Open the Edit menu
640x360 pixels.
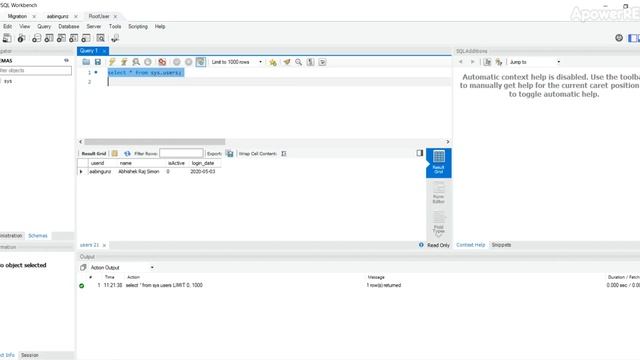7,27
